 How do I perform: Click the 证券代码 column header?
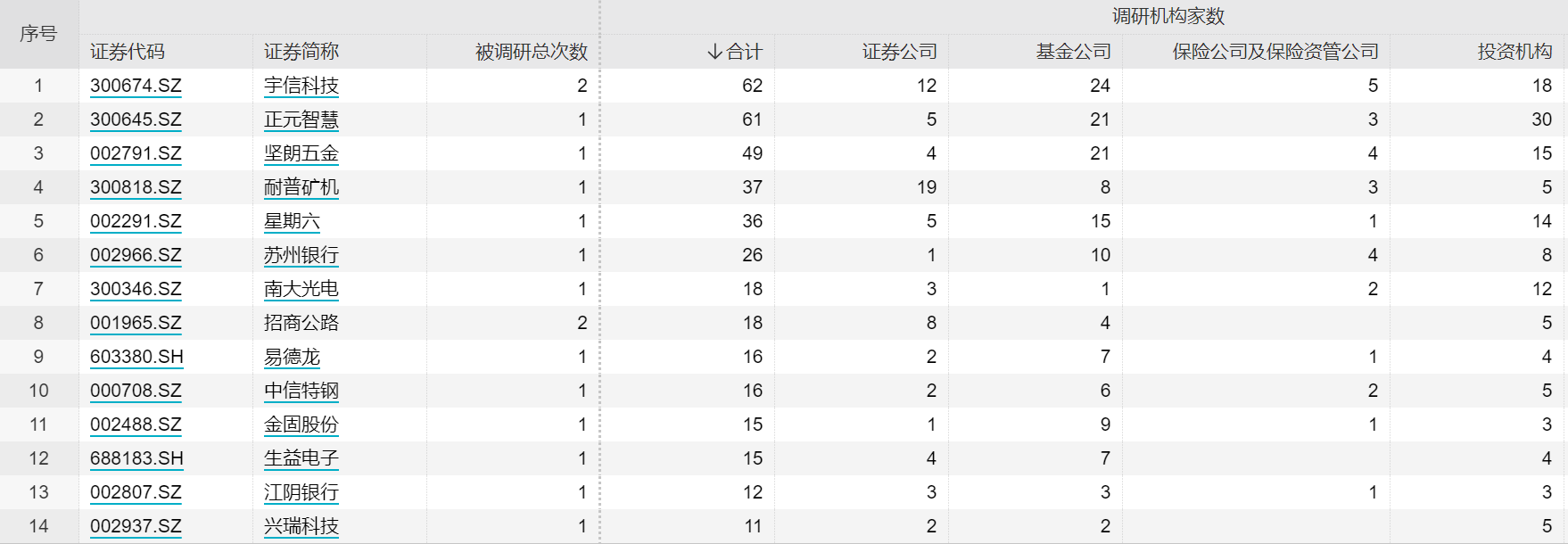128,52
